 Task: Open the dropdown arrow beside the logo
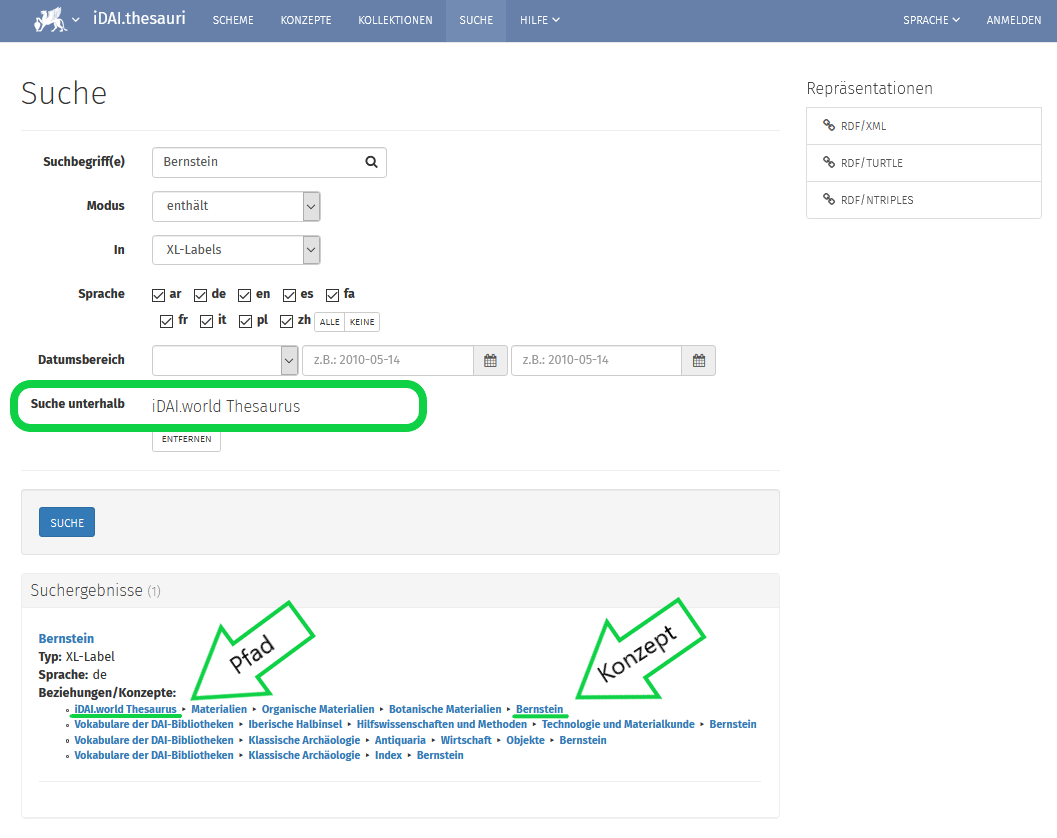(76, 20)
